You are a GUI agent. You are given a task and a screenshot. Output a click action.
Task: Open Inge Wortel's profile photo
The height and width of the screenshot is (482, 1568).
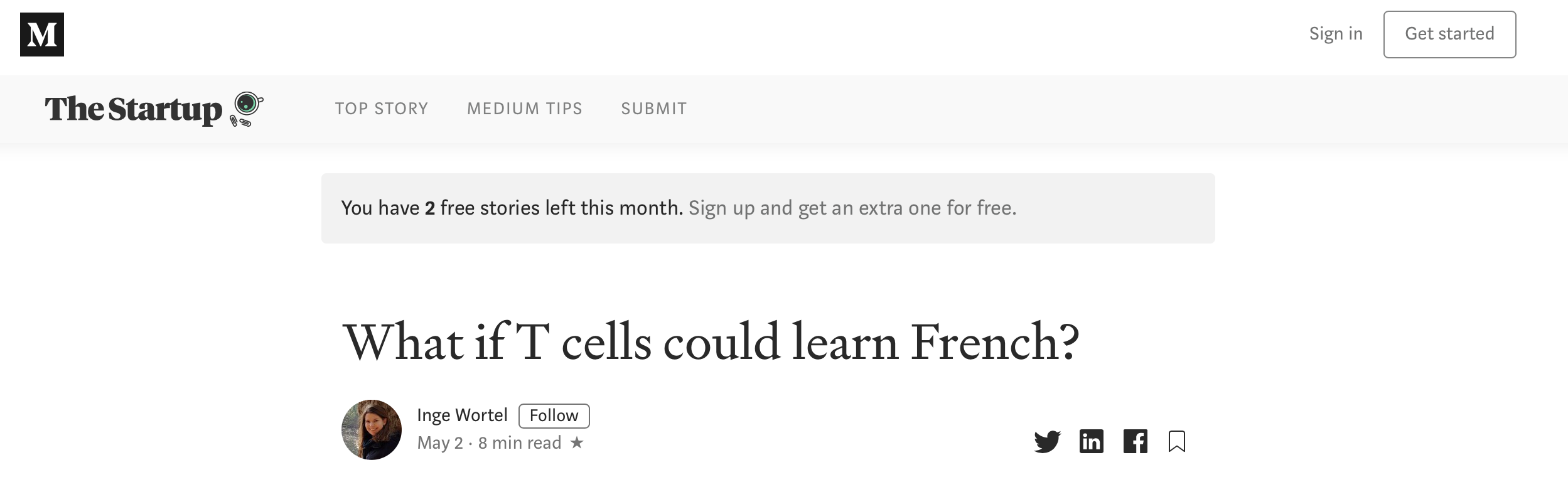click(372, 429)
